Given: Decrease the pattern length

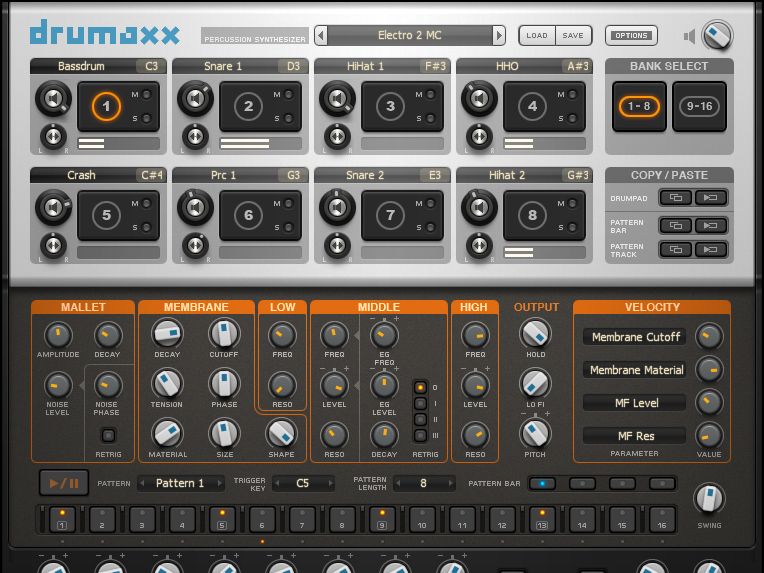Looking at the screenshot, I should [x=398, y=483].
